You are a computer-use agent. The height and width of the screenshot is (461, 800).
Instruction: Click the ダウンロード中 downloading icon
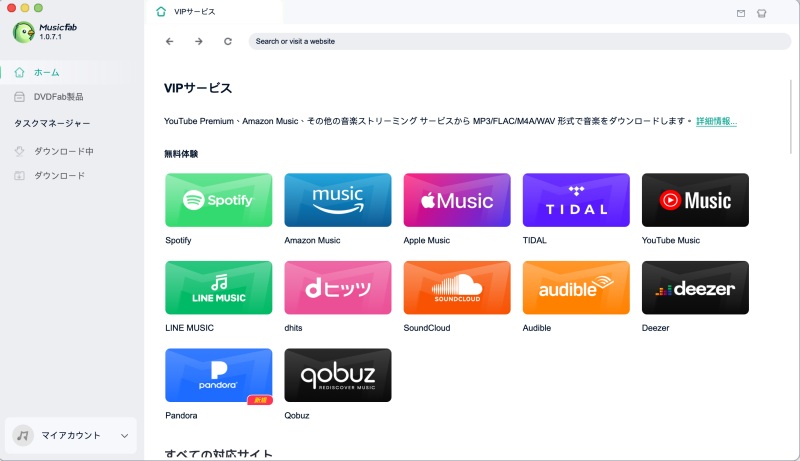[x=19, y=151]
